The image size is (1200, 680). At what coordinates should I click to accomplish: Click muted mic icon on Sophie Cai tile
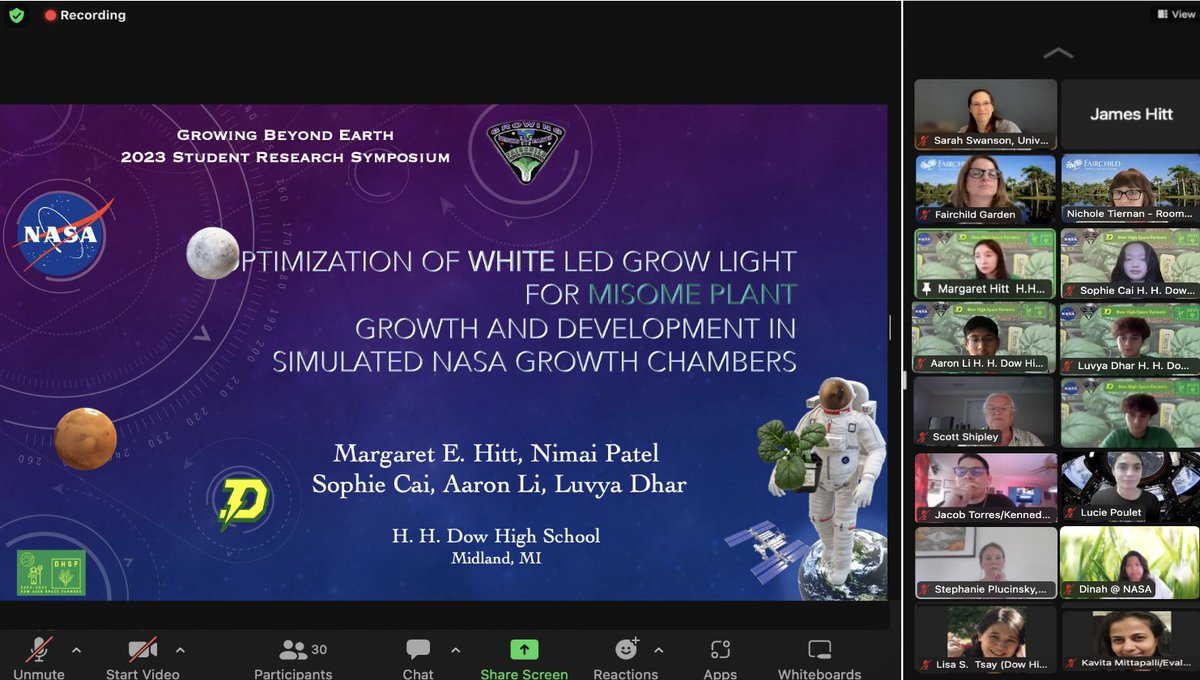pos(1071,290)
